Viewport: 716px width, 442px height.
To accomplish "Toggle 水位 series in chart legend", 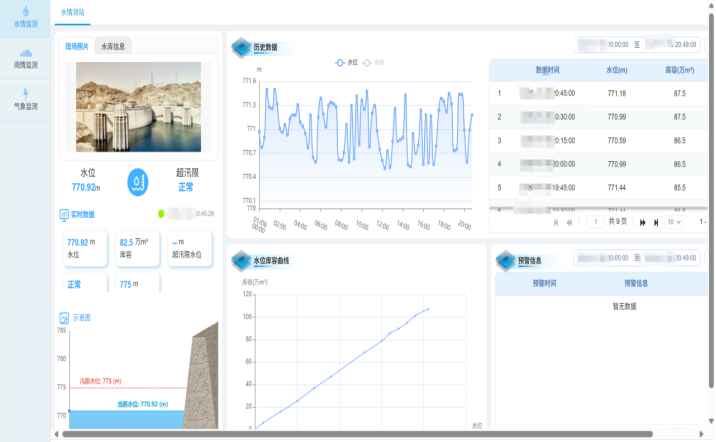I will coord(346,62).
